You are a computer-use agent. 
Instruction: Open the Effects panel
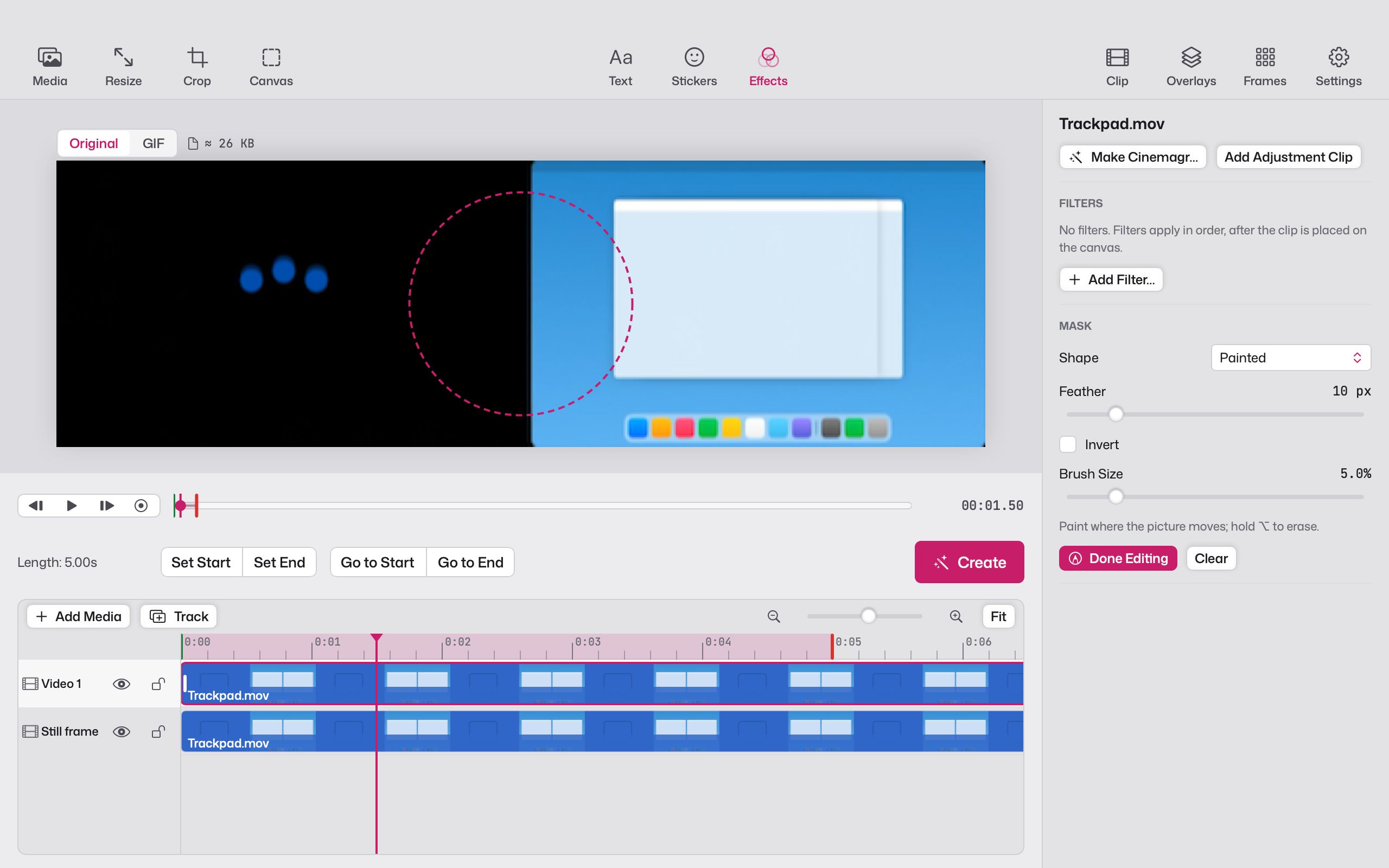click(768, 67)
